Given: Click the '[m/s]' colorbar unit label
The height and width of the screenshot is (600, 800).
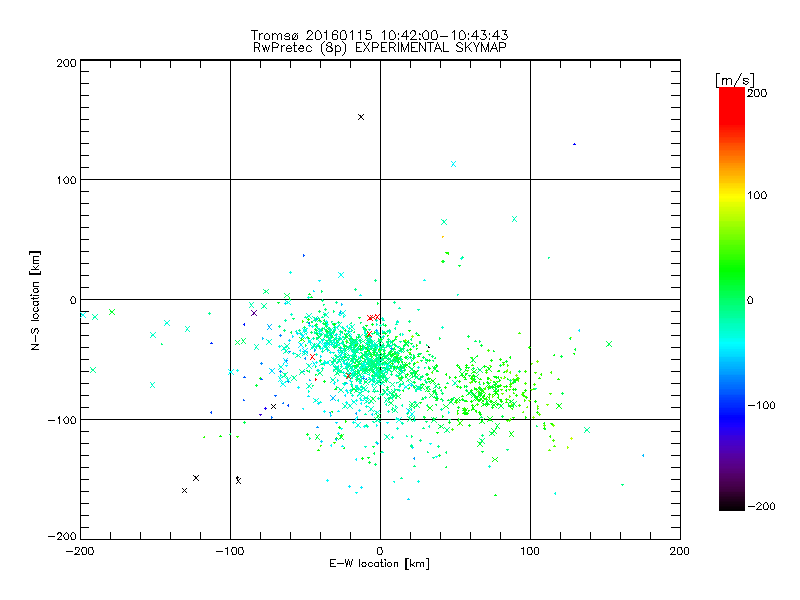Looking at the screenshot, I should (x=735, y=80).
